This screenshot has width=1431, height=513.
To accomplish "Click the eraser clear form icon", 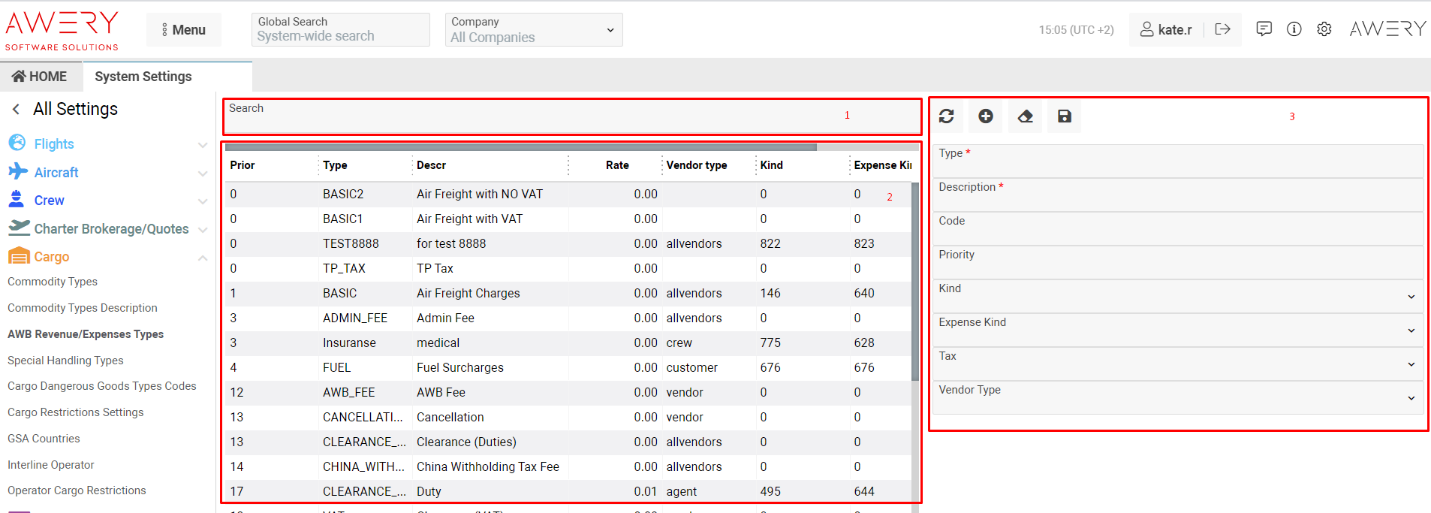I will coord(1025,117).
